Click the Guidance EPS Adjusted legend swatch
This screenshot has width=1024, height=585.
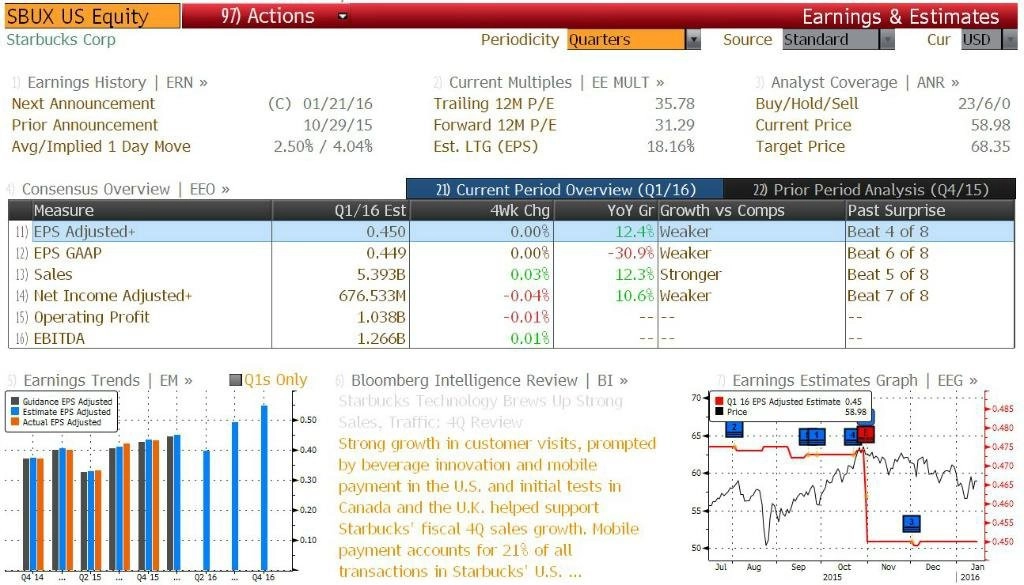[14, 402]
